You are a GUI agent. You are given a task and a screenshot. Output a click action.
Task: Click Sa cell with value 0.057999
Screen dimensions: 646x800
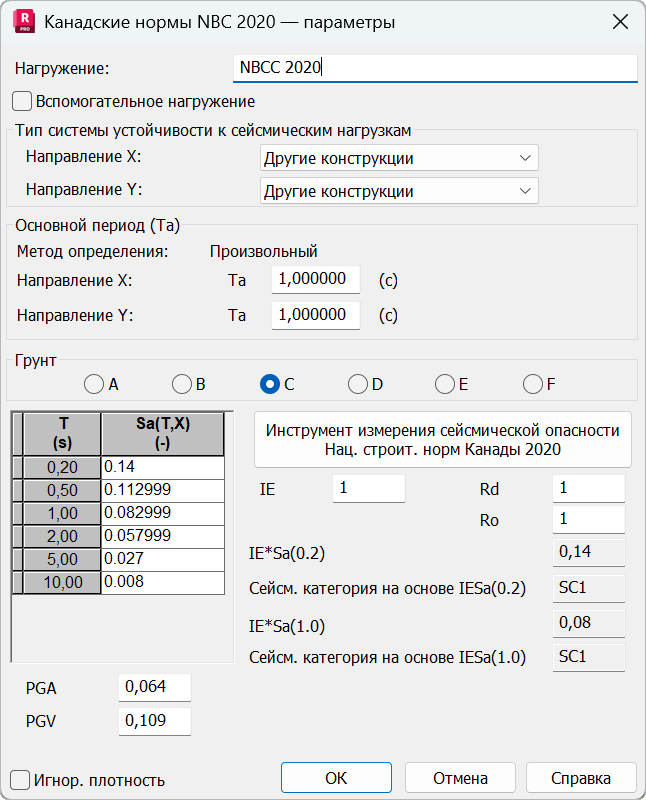[163, 536]
